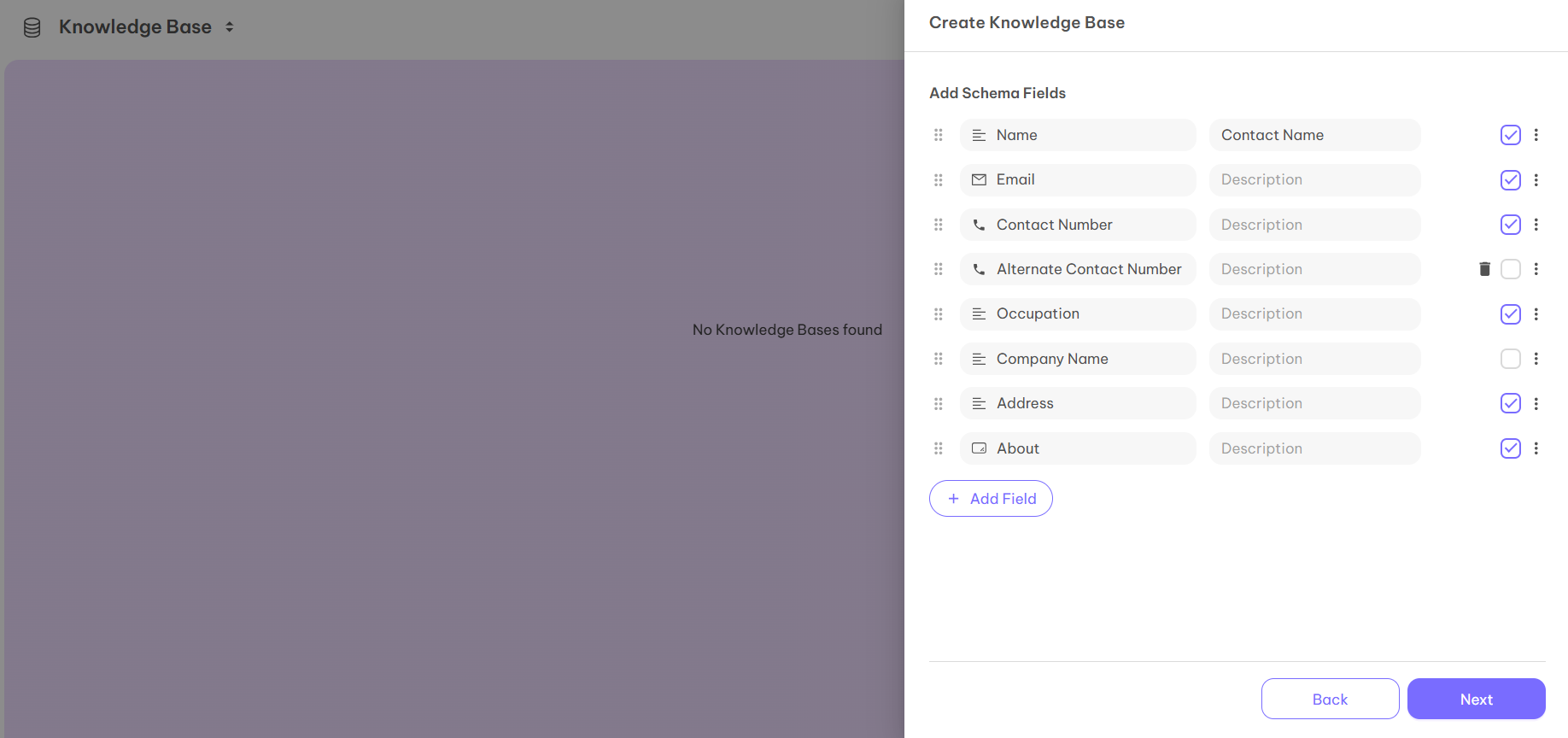Click the drag handle for Address row

[939, 404]
